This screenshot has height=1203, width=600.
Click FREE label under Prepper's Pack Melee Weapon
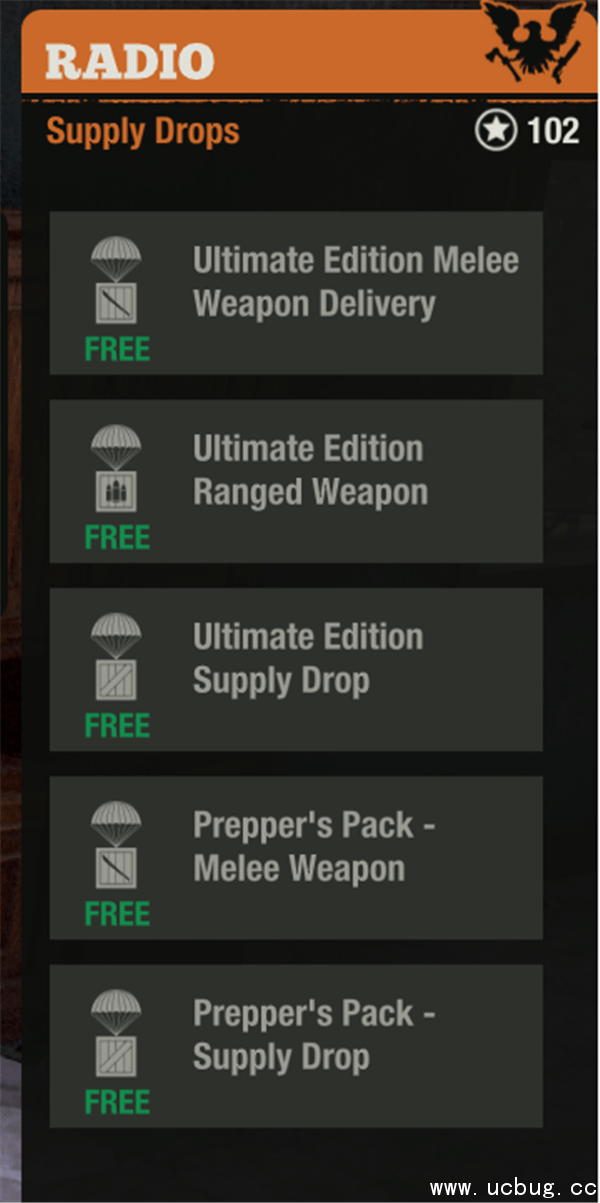tap(117, 914)
